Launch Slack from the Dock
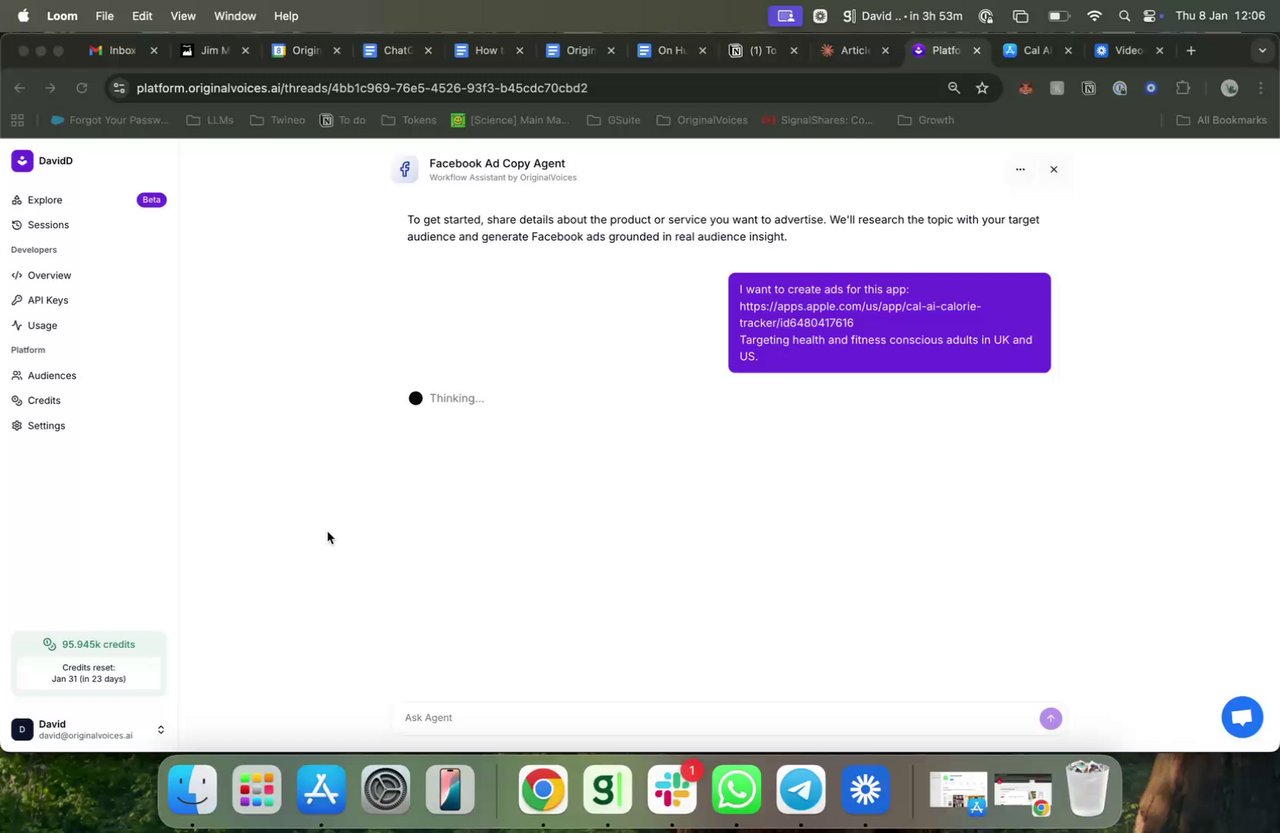 672,790
